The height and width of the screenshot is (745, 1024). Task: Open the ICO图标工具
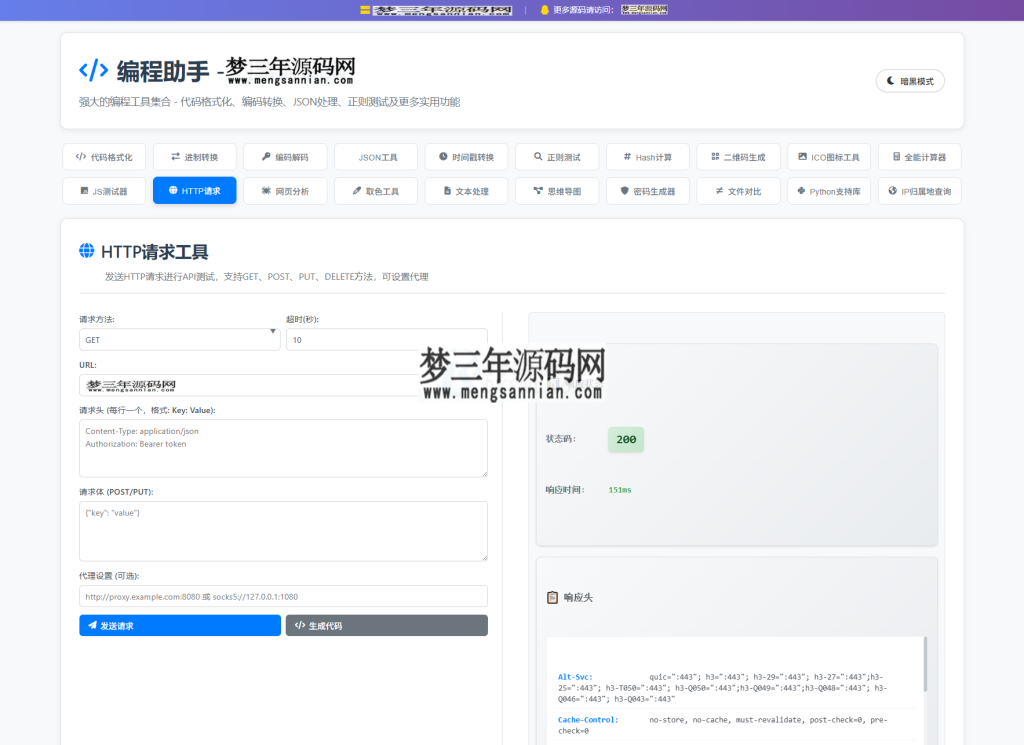[x=829, y=156]
